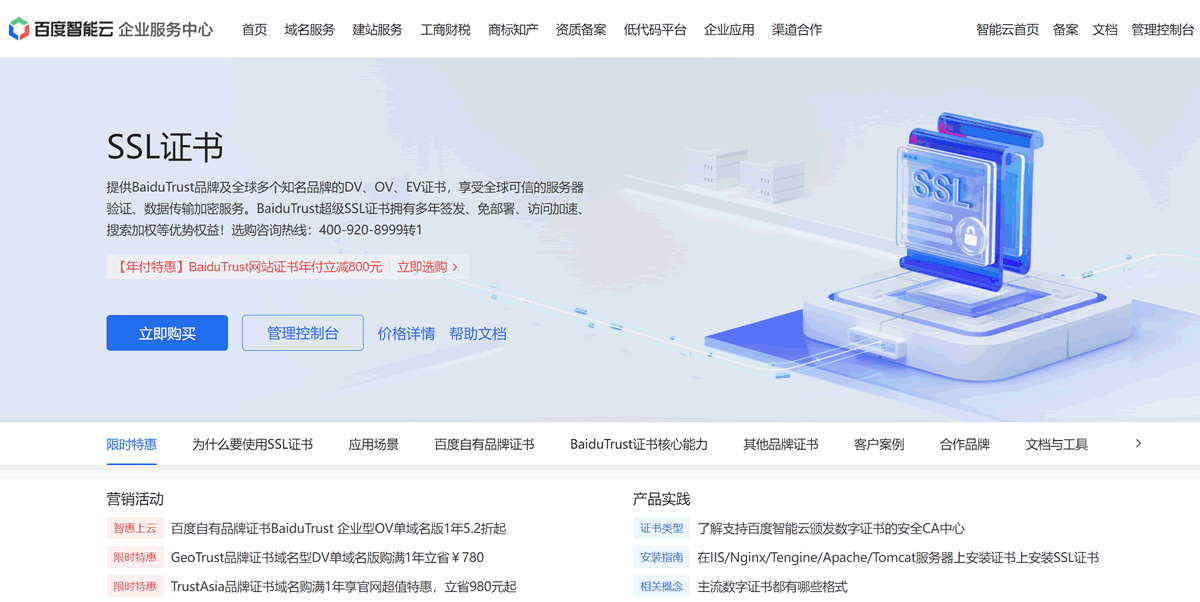
Task: Open 主流数字证书都有哪些格式 article
Action: [x=772, y=586]
